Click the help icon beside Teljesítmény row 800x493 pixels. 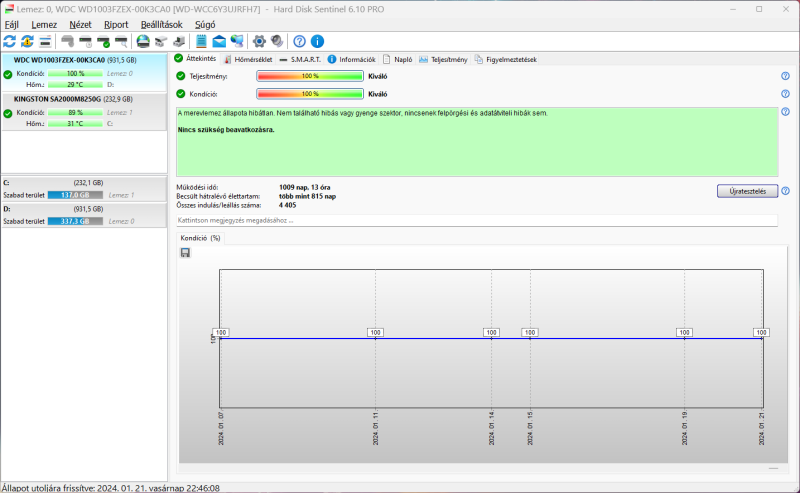pos(785,76)
